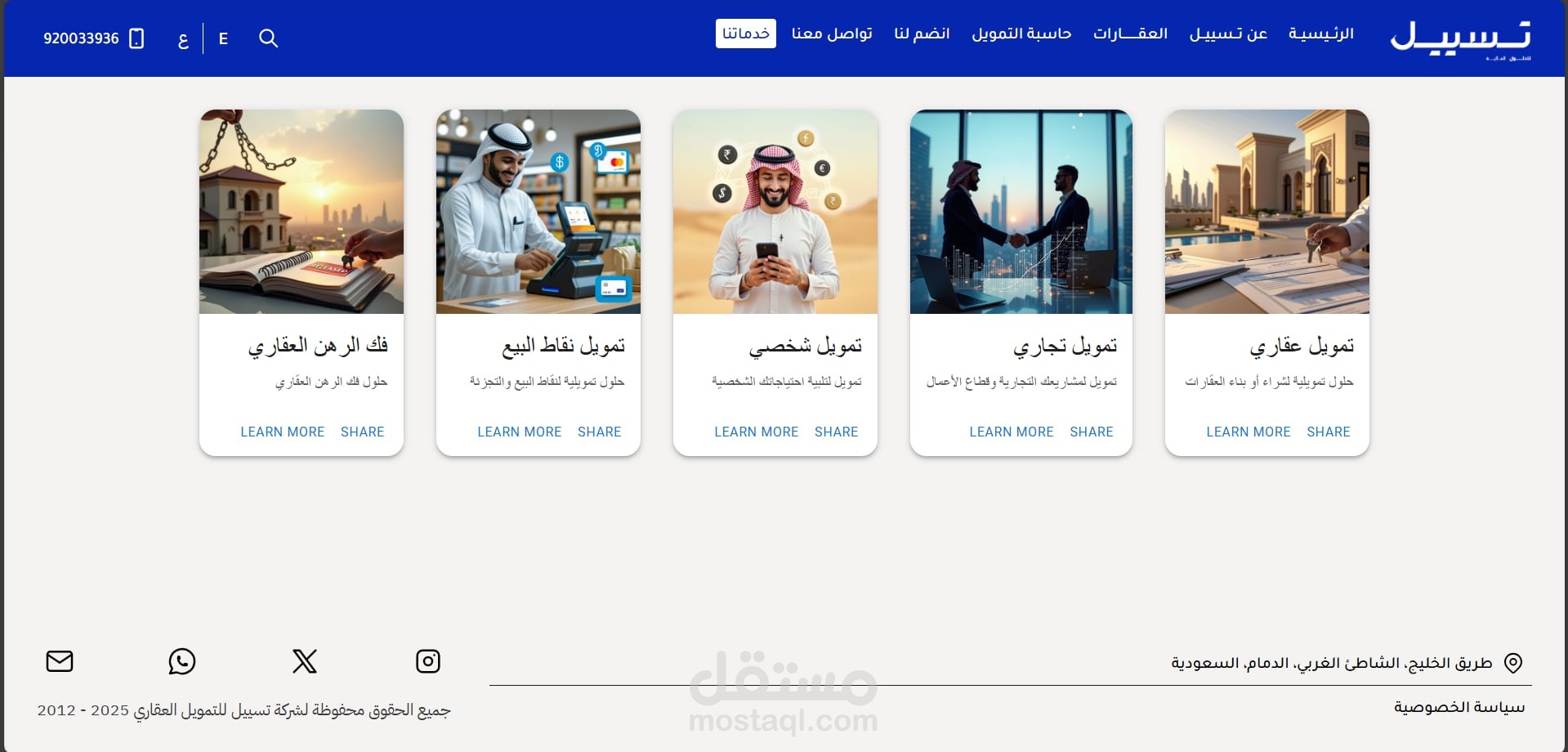1568x752 pixels.
Task: Open the WhatsApp icon in footer
Action: click(182, 661)
